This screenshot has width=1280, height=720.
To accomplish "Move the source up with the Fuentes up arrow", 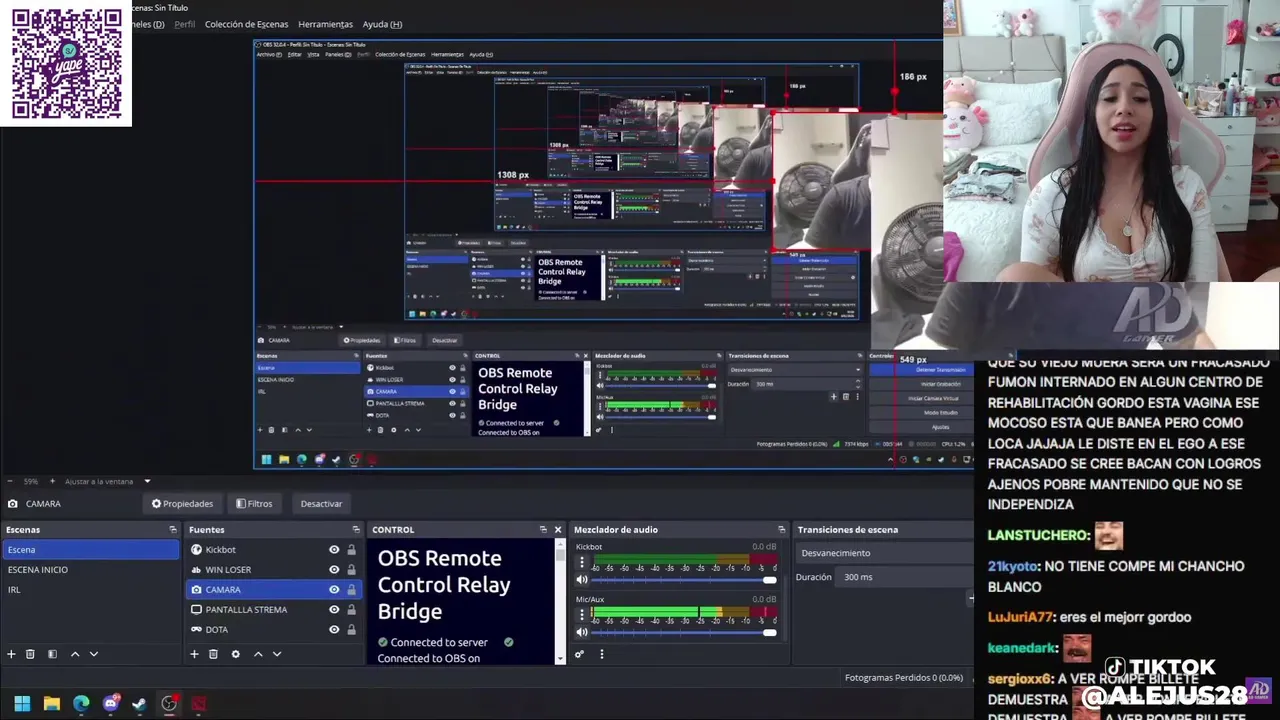I will pos(257,654).
